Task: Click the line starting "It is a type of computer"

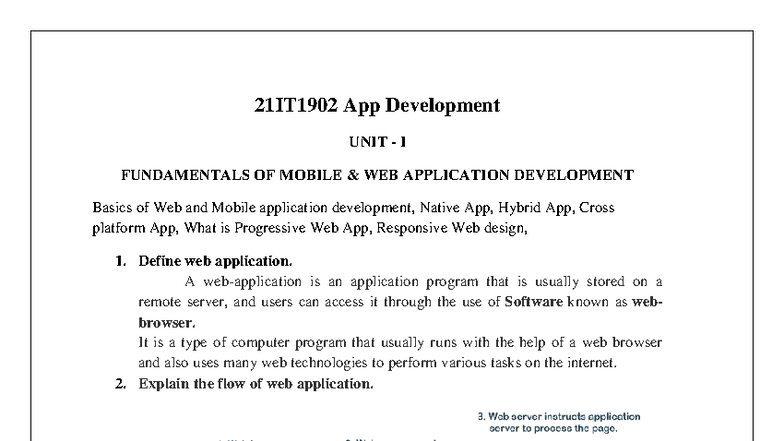Action: pyautogui.click(x=400, y=342)
